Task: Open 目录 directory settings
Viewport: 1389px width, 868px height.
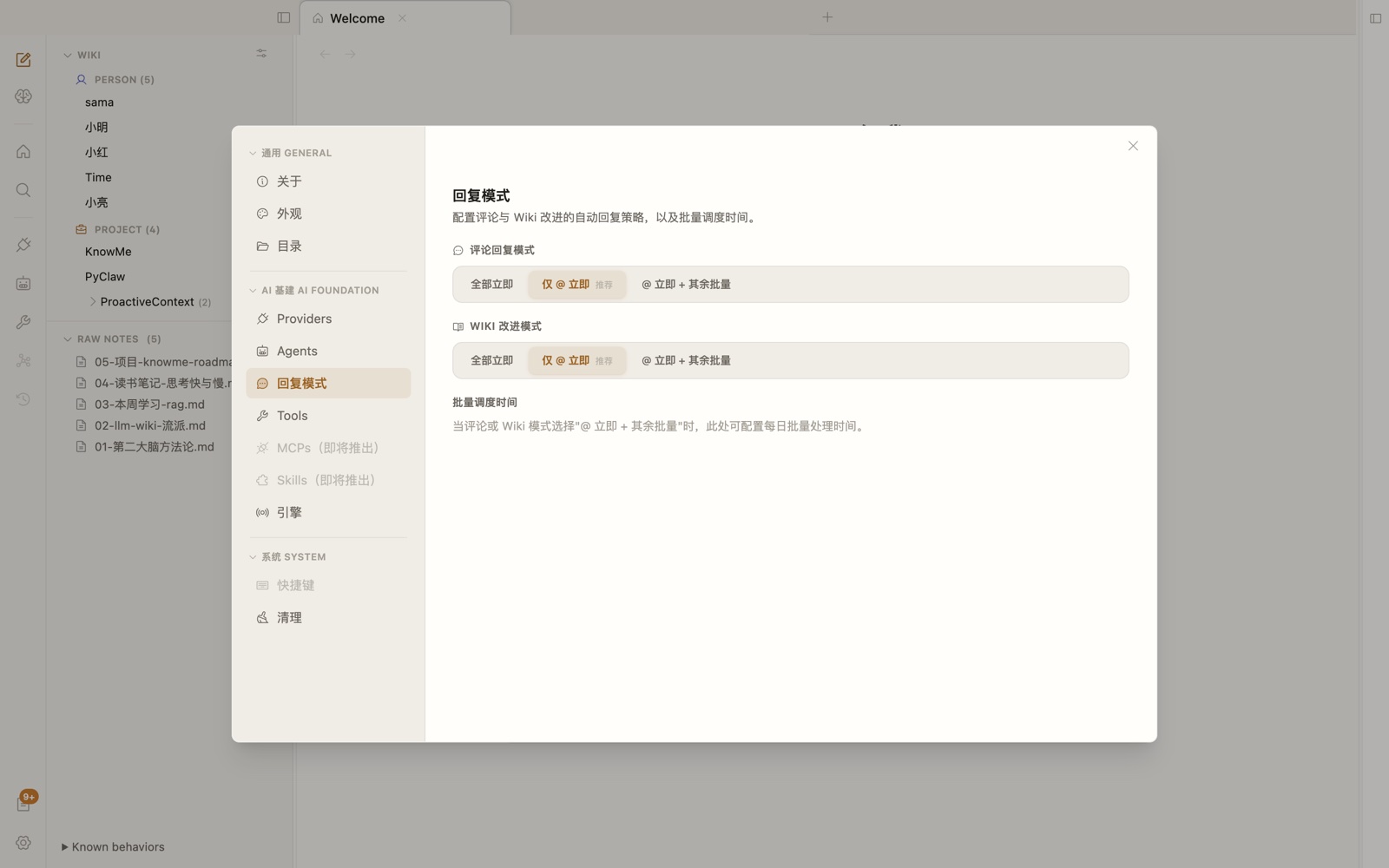Action: (328, 247)
